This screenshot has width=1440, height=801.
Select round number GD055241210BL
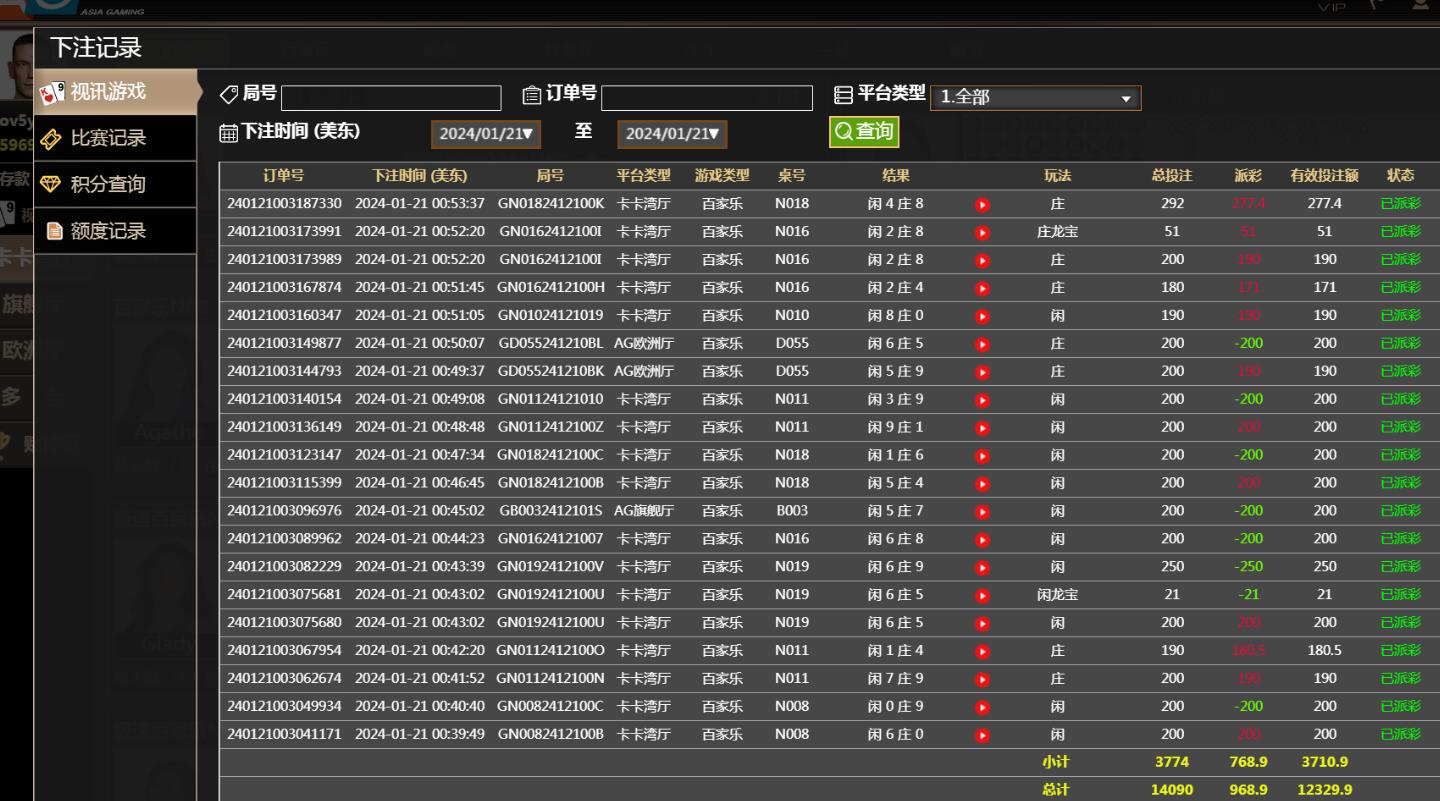551,343
